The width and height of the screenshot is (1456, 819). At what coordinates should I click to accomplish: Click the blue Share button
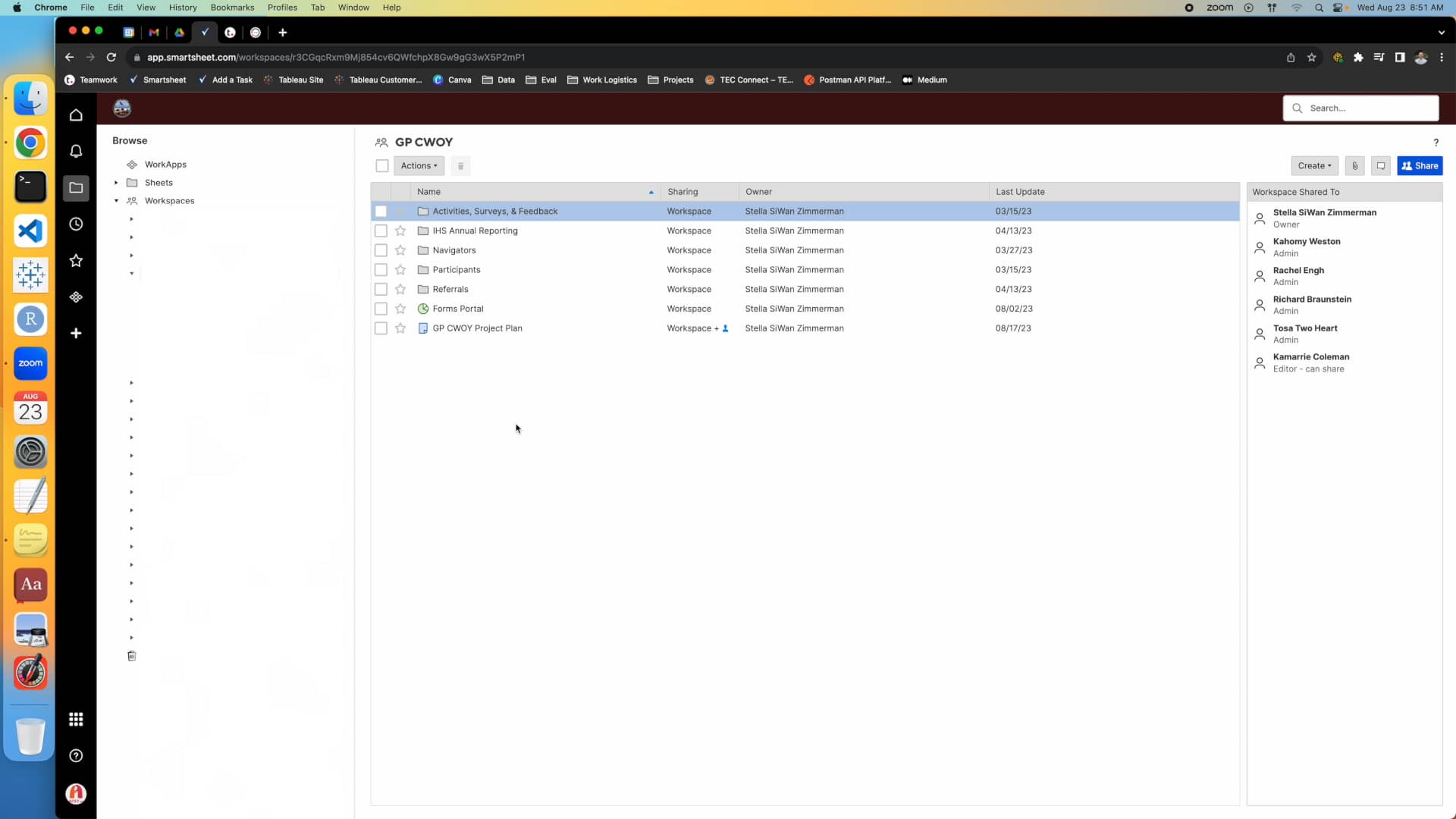point(1419,165)
